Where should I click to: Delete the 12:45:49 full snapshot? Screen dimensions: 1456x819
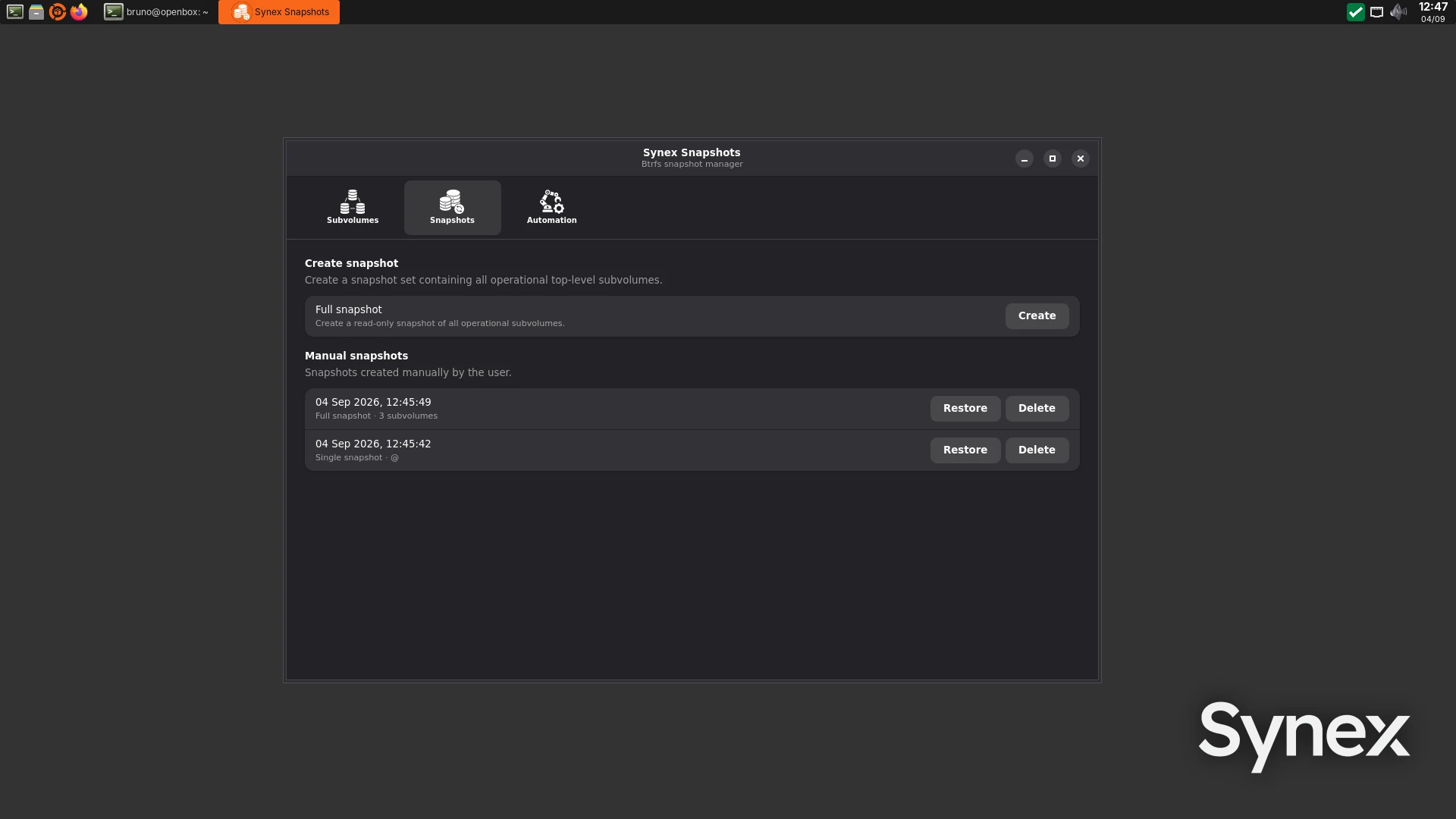tap(1037, 408)
